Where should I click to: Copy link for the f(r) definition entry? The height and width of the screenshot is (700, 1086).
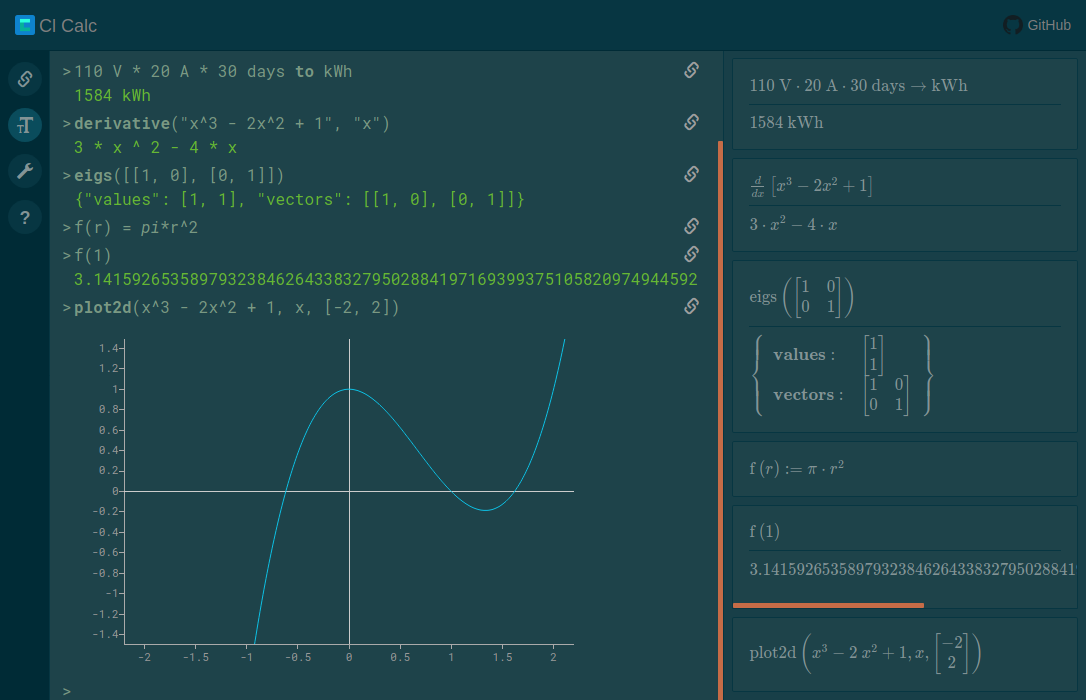[x=691, y=226]
